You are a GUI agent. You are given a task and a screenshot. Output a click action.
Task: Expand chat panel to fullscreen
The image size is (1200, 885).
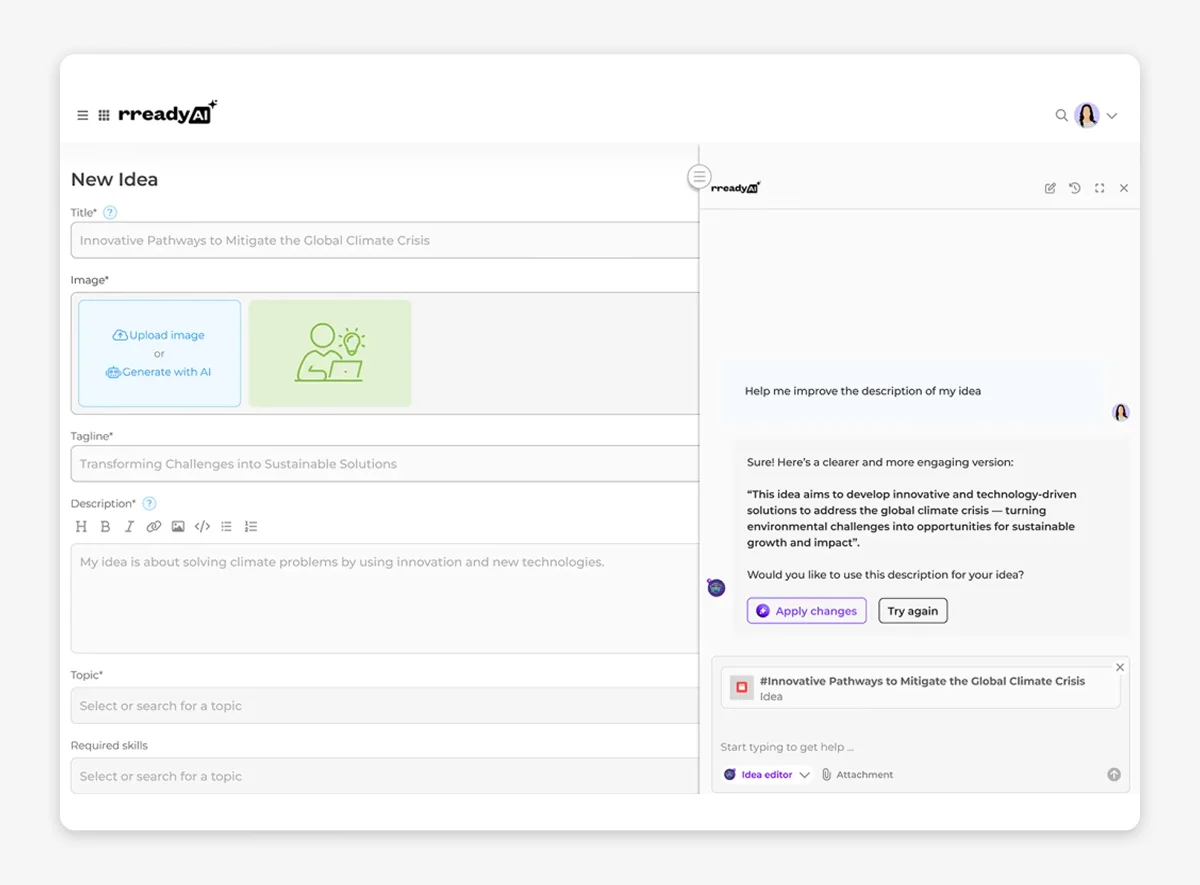pos(1100,188)
